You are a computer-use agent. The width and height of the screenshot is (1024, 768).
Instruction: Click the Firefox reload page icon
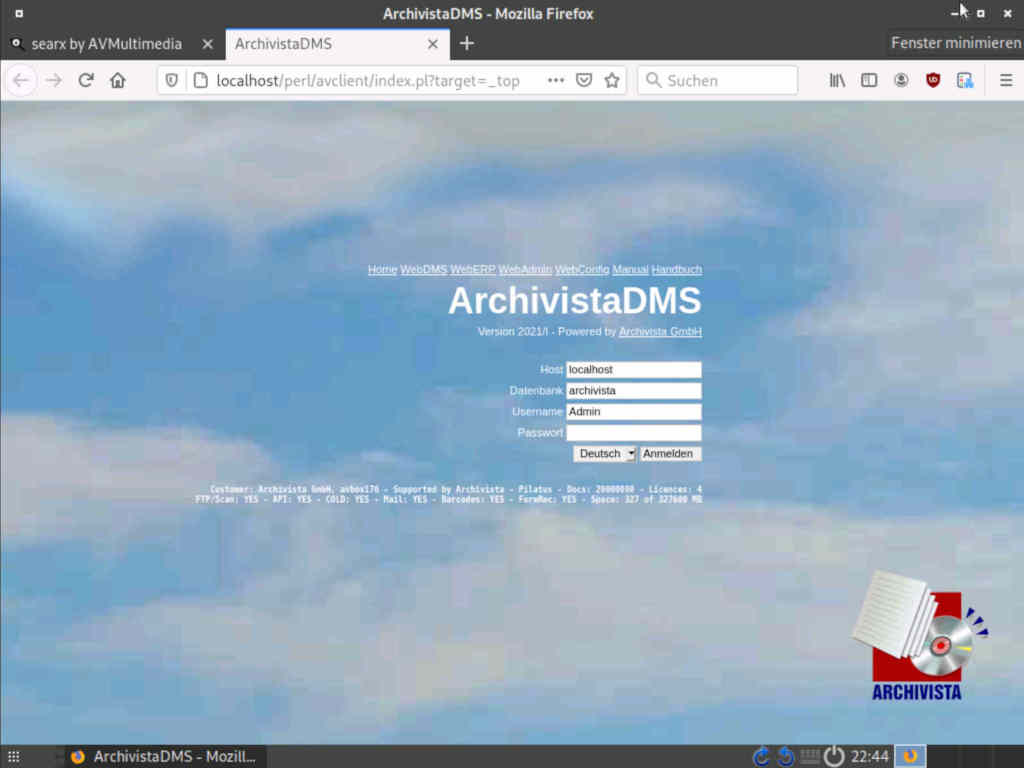pos(86,81)
